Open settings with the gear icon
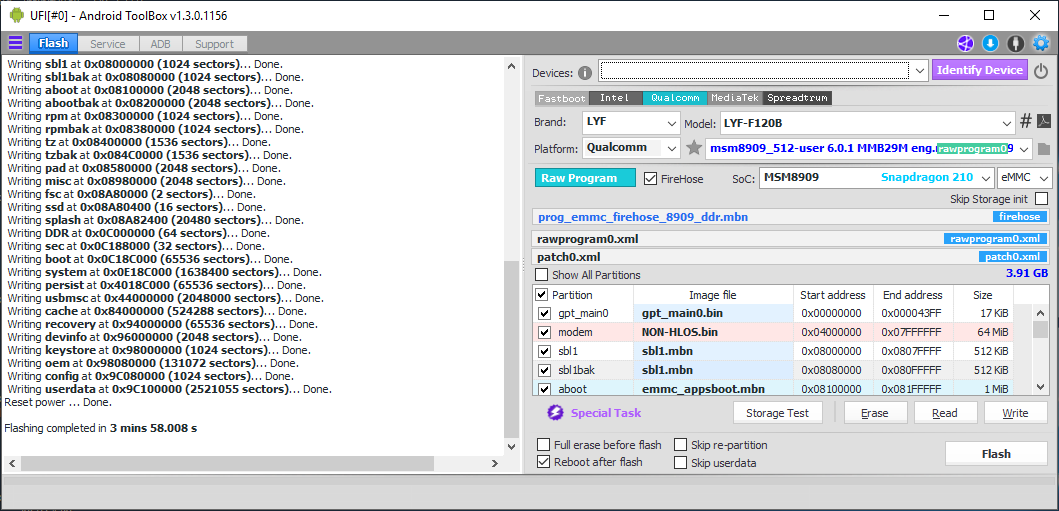Viewport: 1059px width, 511px height. 1041,44
